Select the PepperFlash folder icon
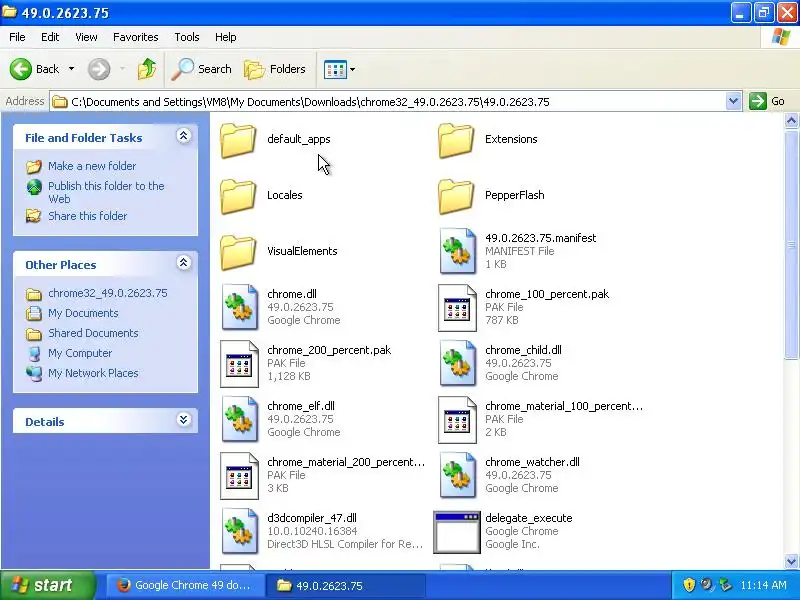 456,196
